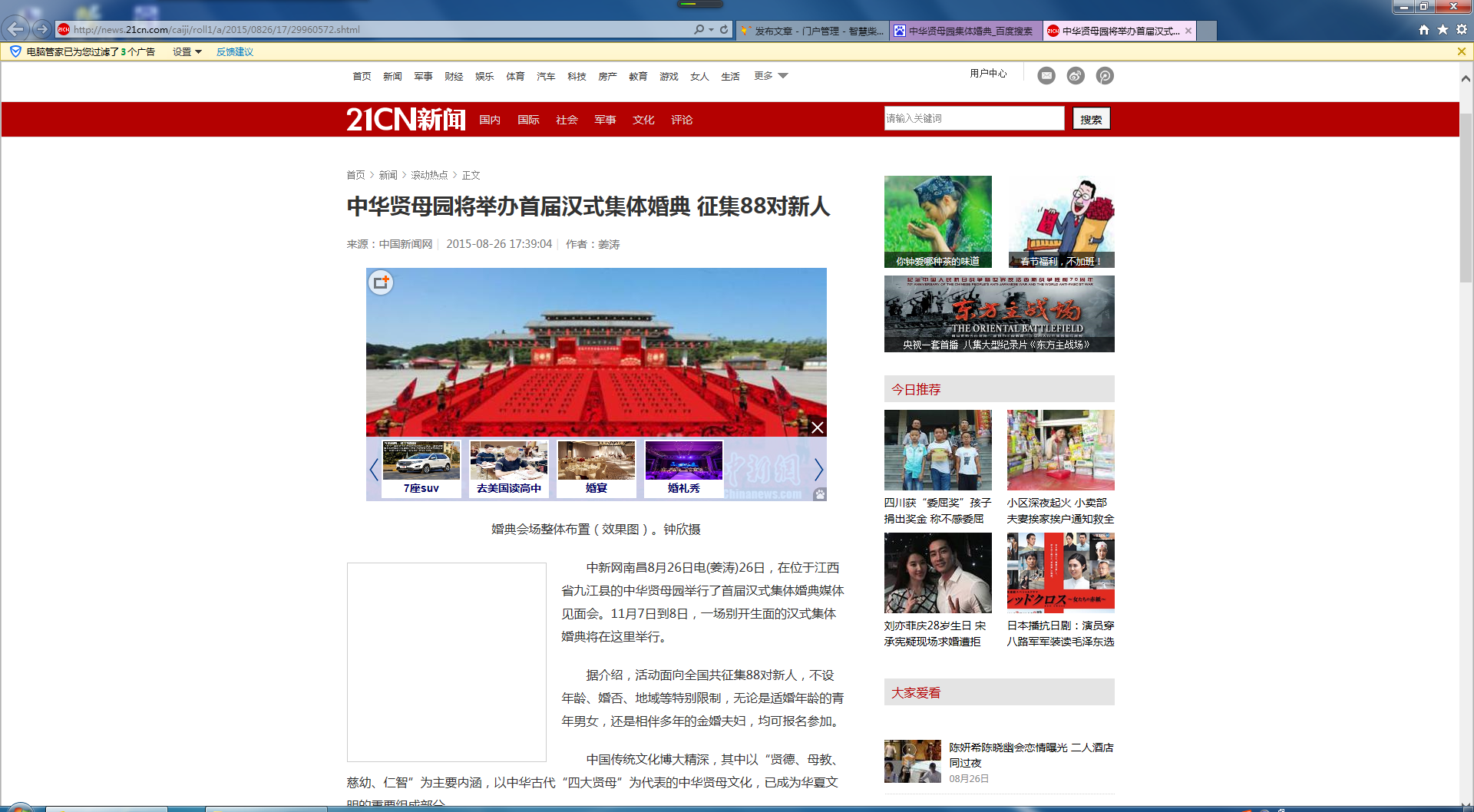
Task: Open the Favorites star icon
Action: pyautogui.click(x=1443, y=29)
